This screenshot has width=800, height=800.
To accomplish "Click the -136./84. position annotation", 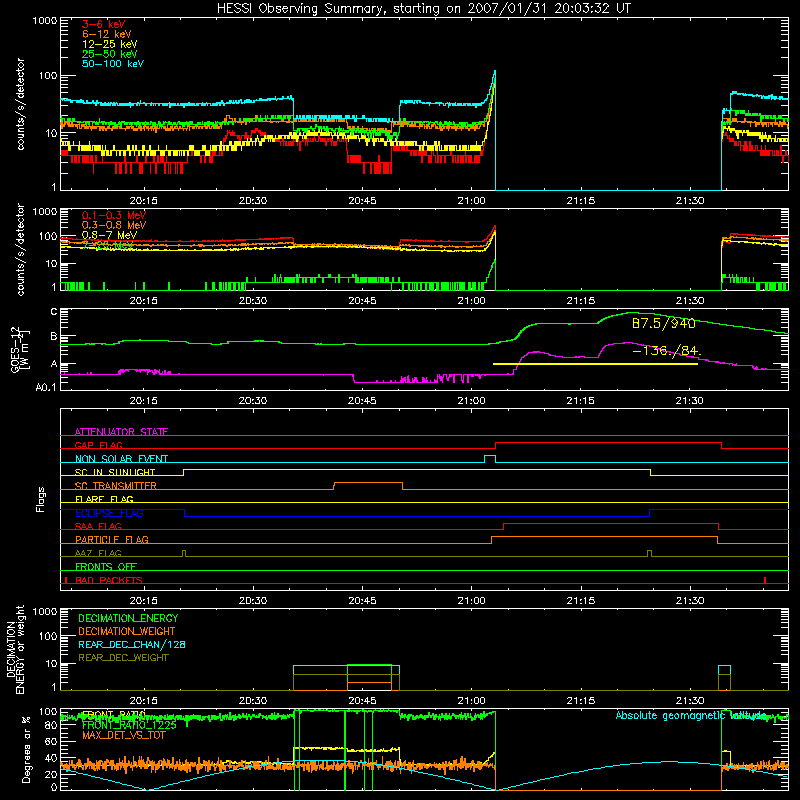I will point(667,351).
